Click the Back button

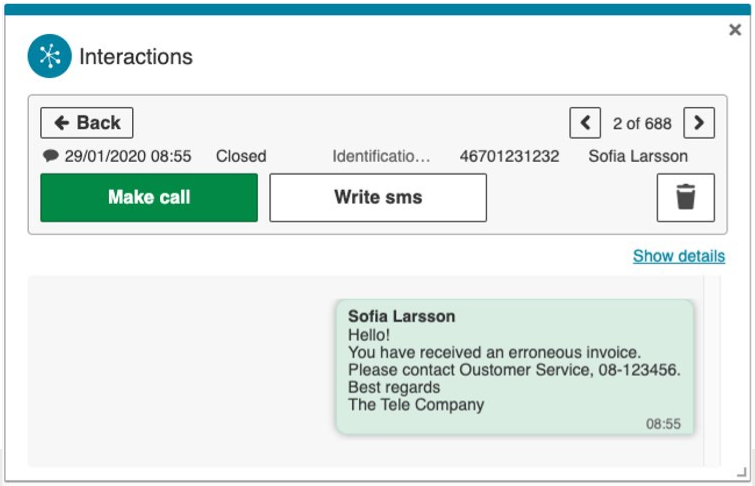pyautogui.click(x=87, y=123)
